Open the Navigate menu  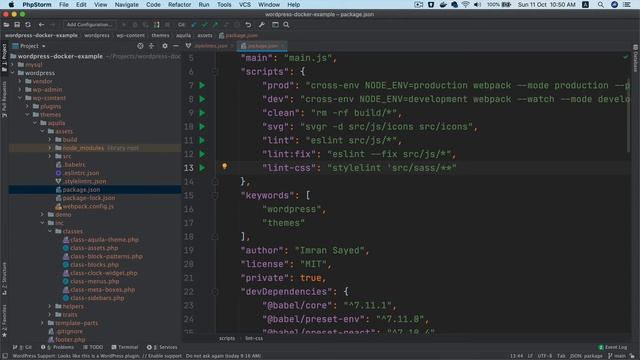click(127, 4)
